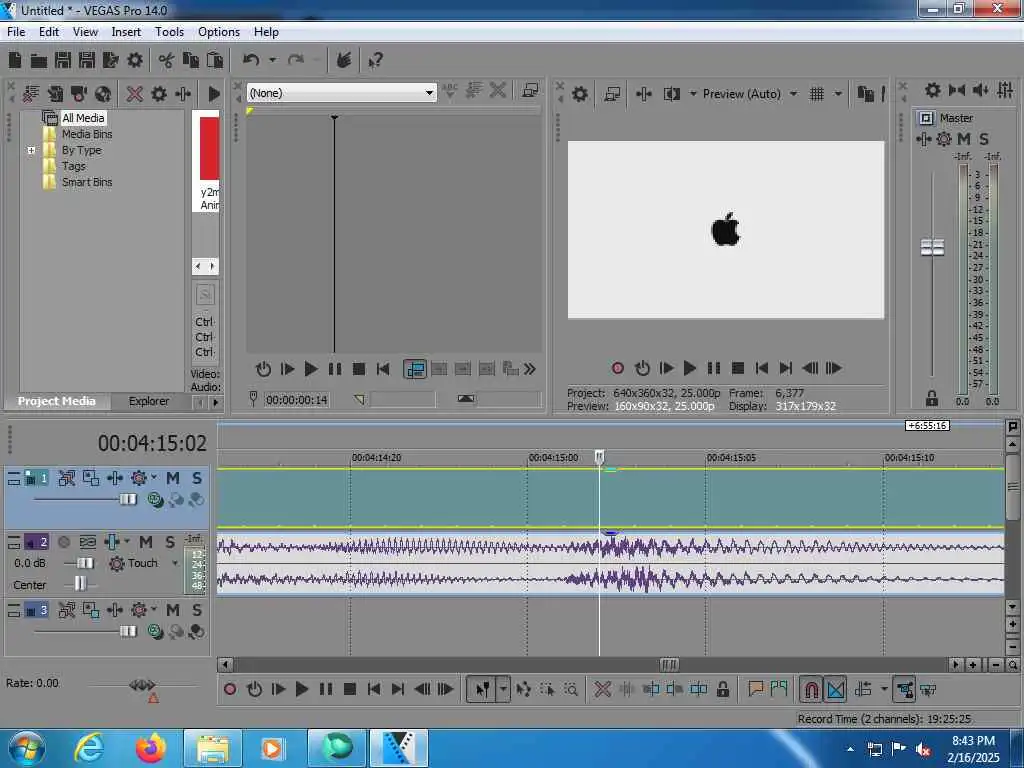
Task: Select the Zoom Edit tool magnifier
Action: pyautogui.click(x=571, y=689)
